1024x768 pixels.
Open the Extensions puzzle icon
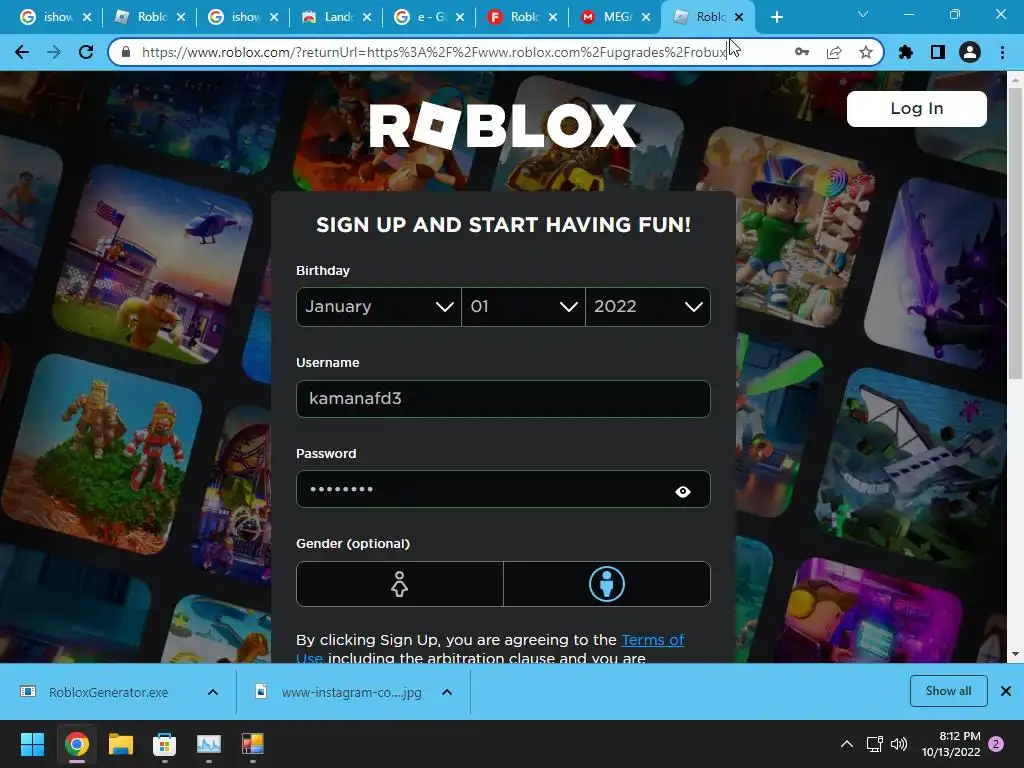point(906,52)
